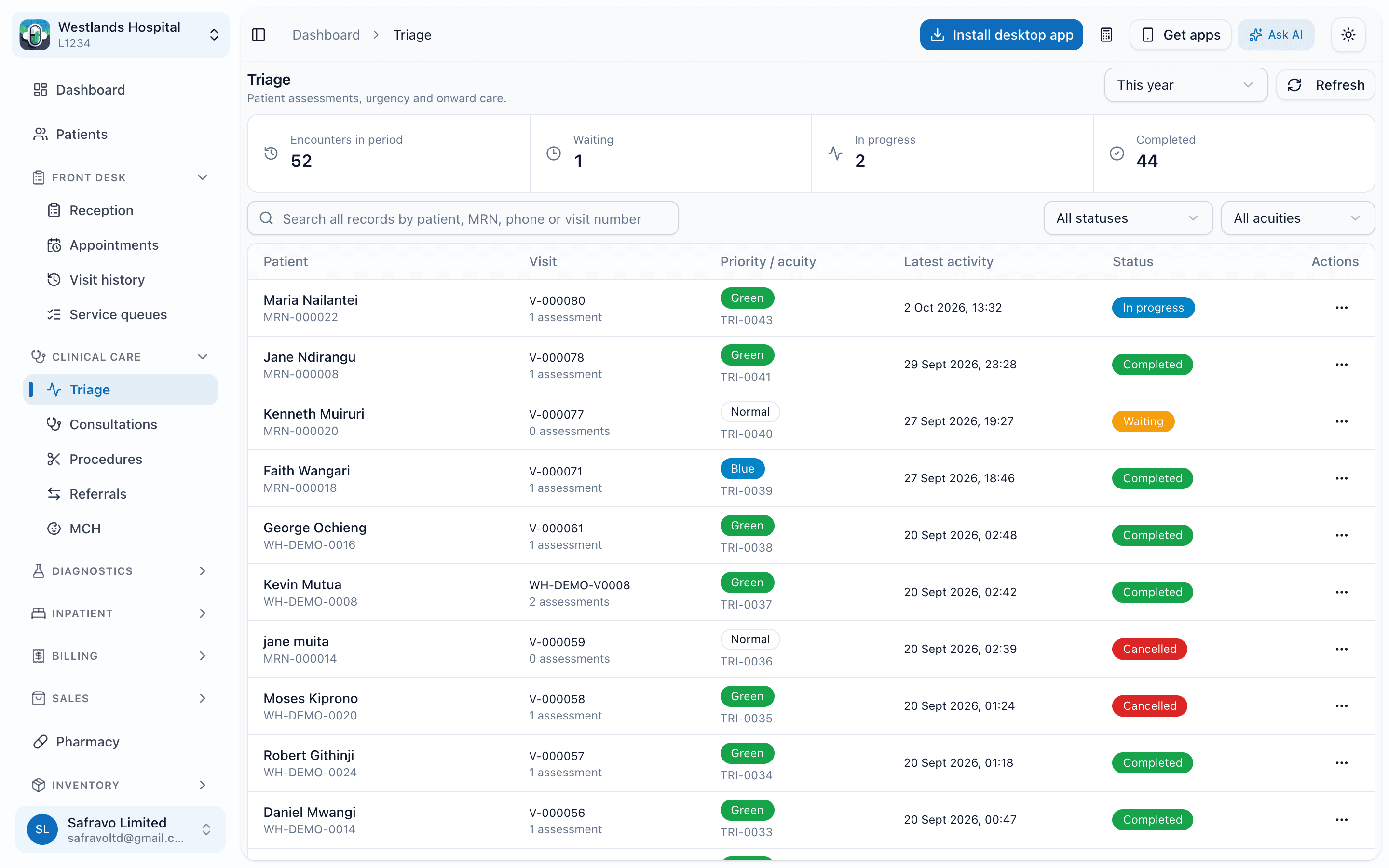Open the Ask AI assistant

(1275, 35)
